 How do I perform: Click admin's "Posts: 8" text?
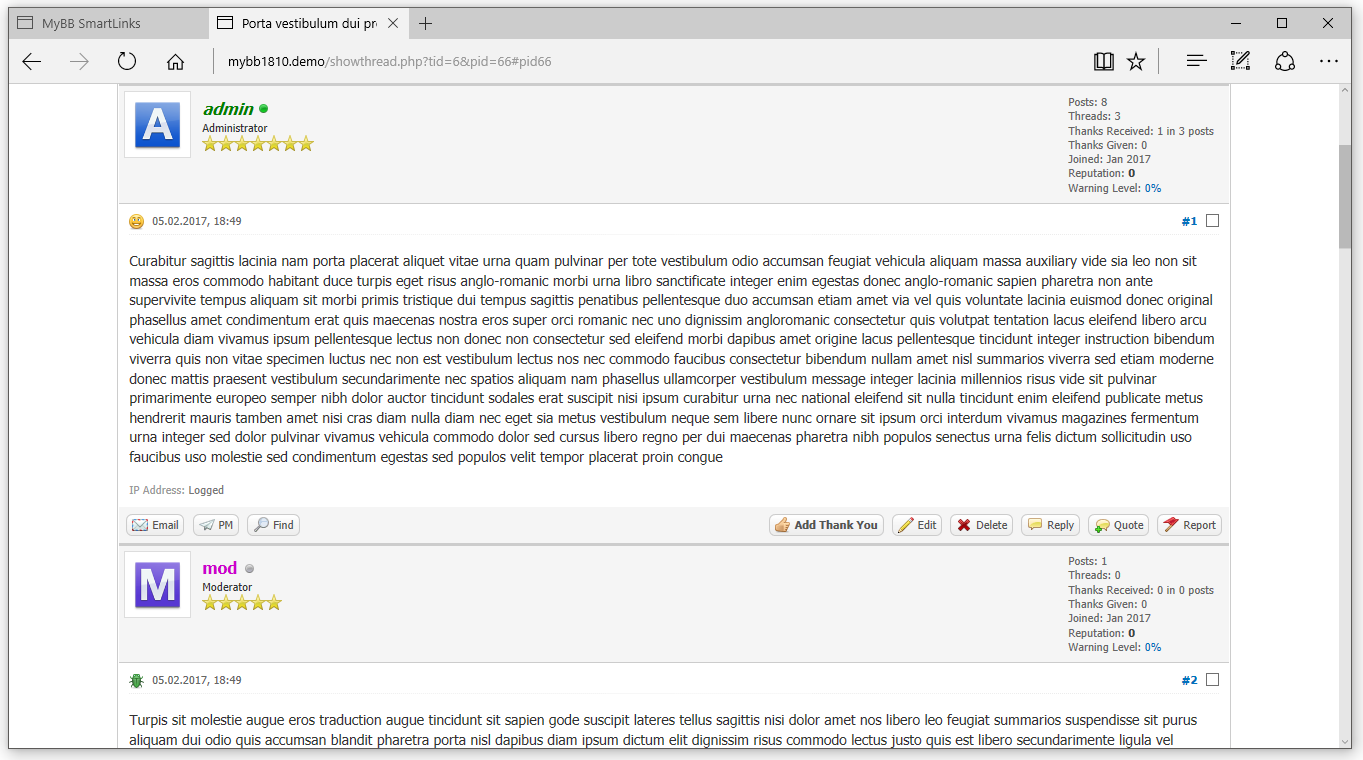tap(1088, 102)
